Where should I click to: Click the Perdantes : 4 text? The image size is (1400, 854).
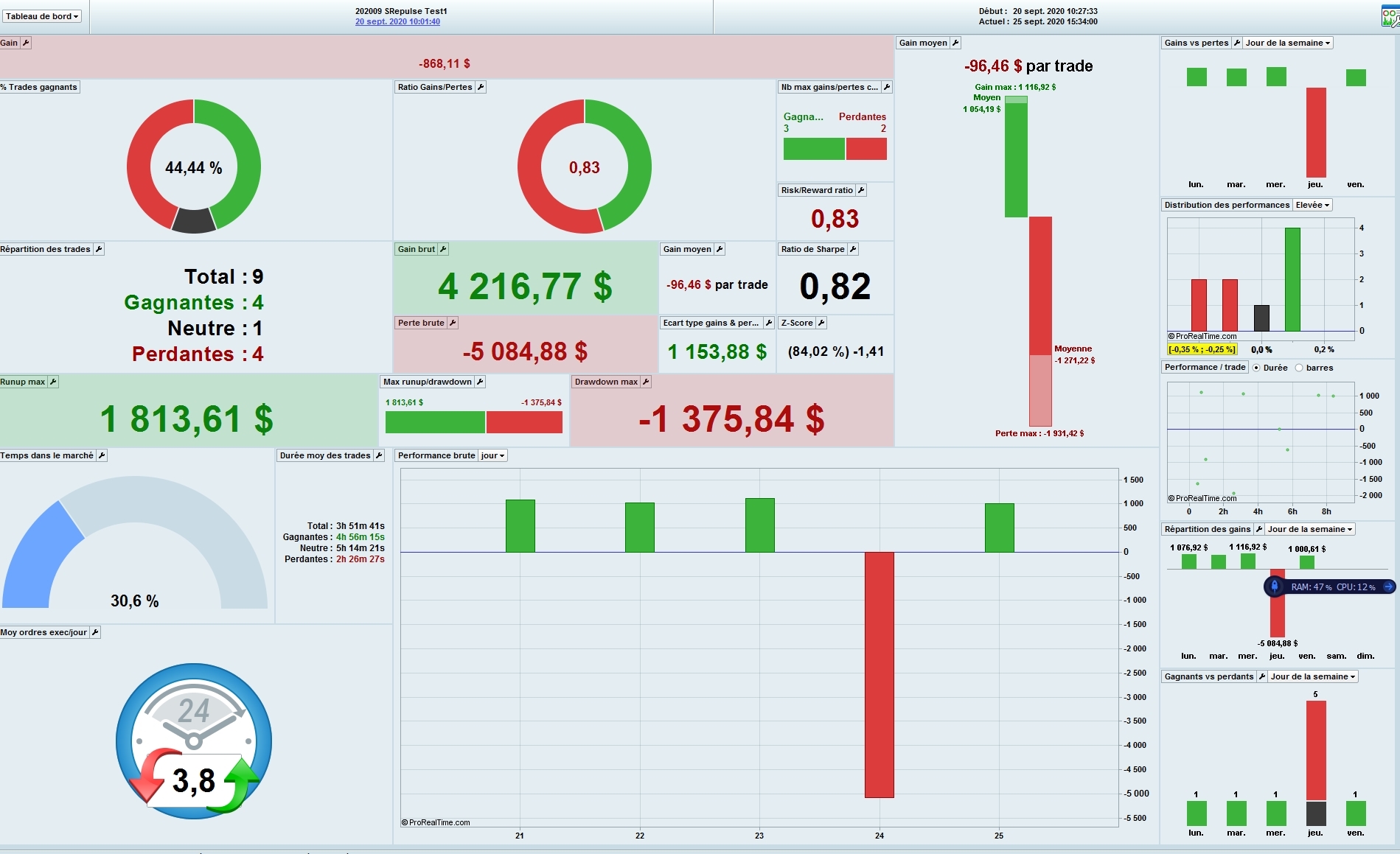(x=198, y=354)
